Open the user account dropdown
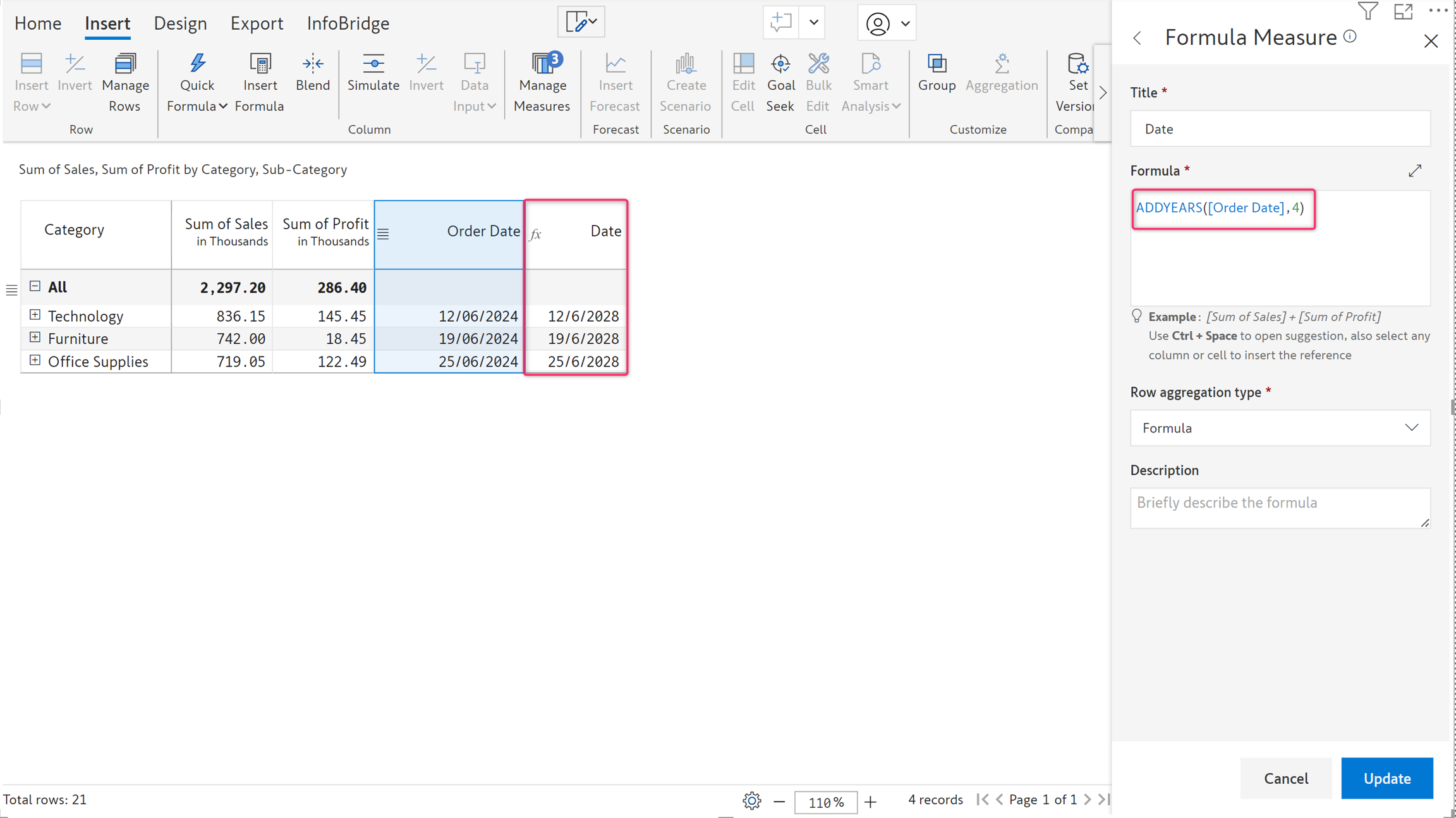The width and height of the screenshot is (1456, 818). [887, 23]
